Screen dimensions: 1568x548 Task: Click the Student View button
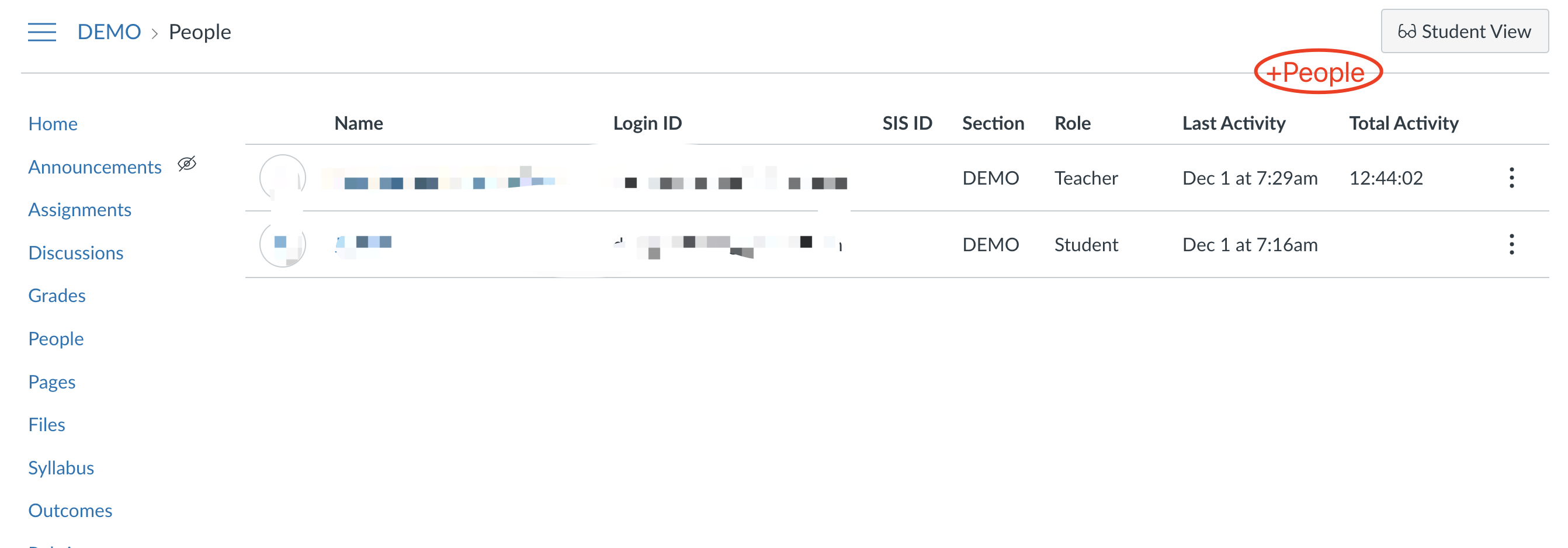(1464, 31)
